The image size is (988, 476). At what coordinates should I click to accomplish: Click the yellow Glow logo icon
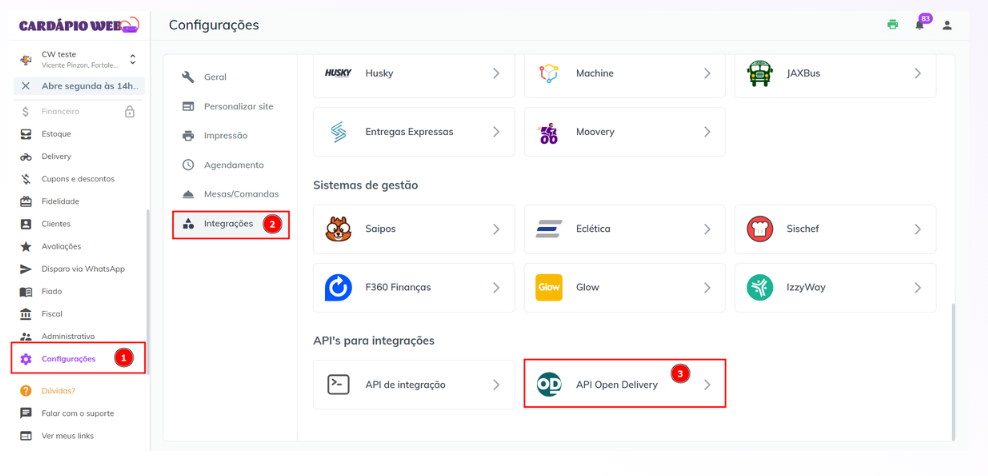click(549, 287)
